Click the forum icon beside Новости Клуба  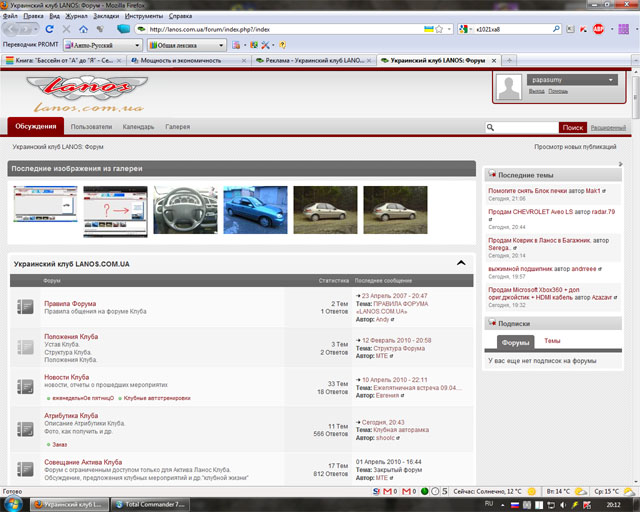25,386
